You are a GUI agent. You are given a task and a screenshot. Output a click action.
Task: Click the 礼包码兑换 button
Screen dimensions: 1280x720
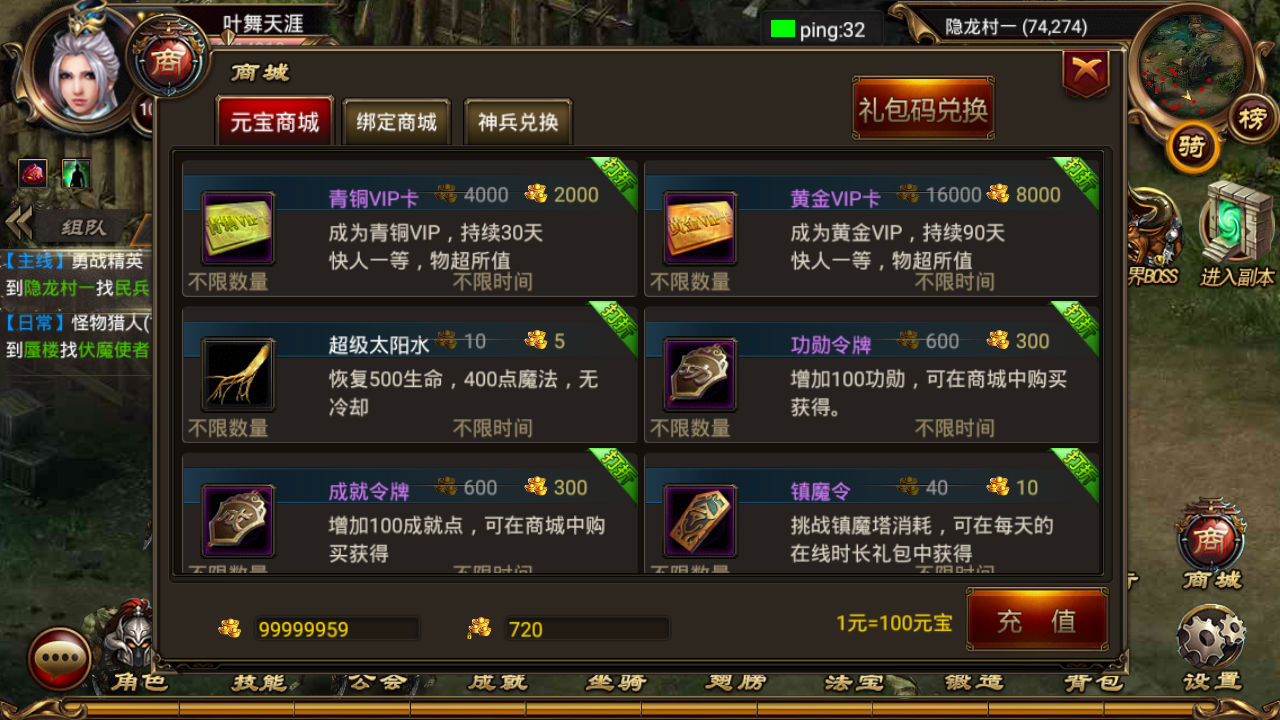(923, 108)
